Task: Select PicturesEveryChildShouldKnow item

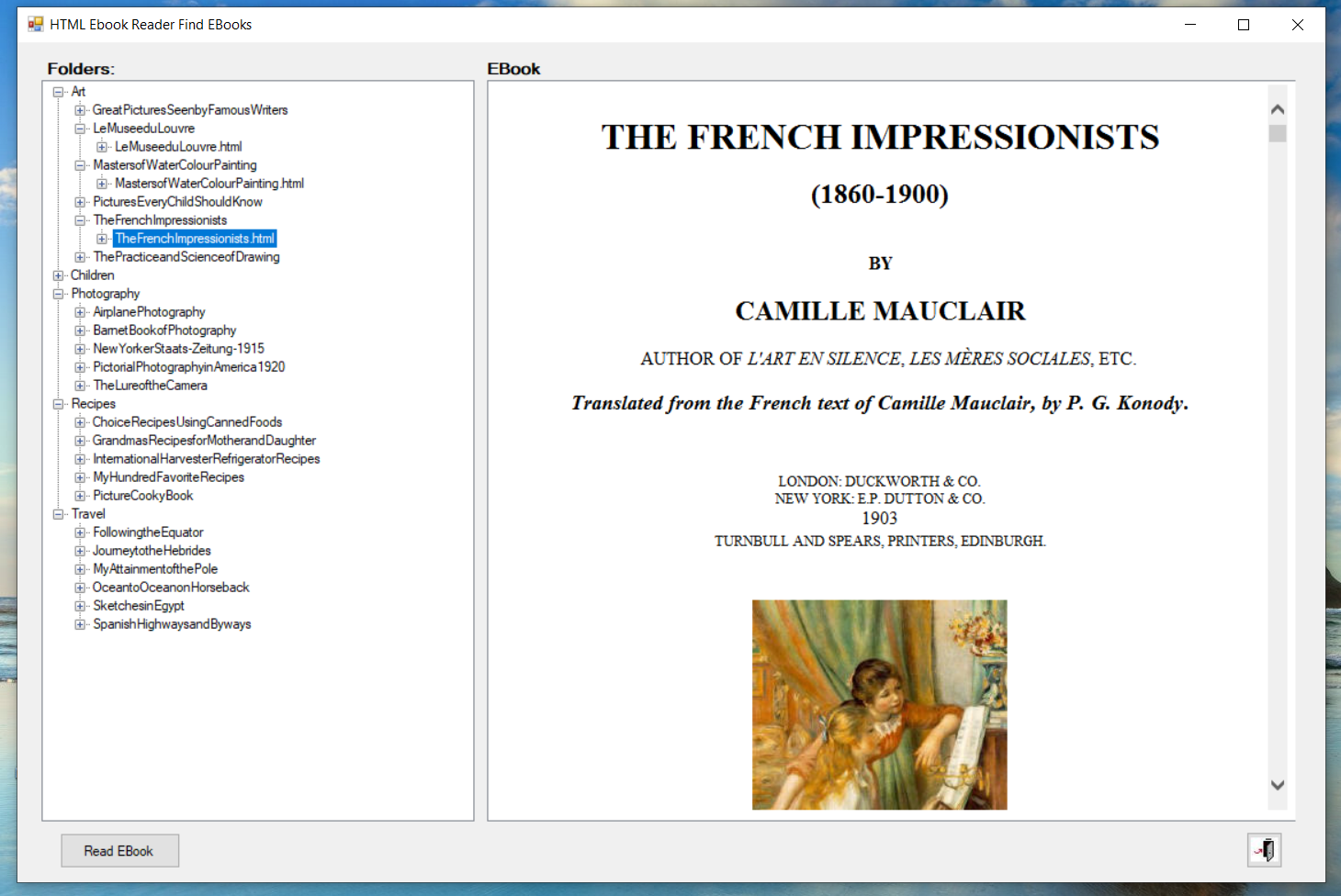Action: [177, 202]
